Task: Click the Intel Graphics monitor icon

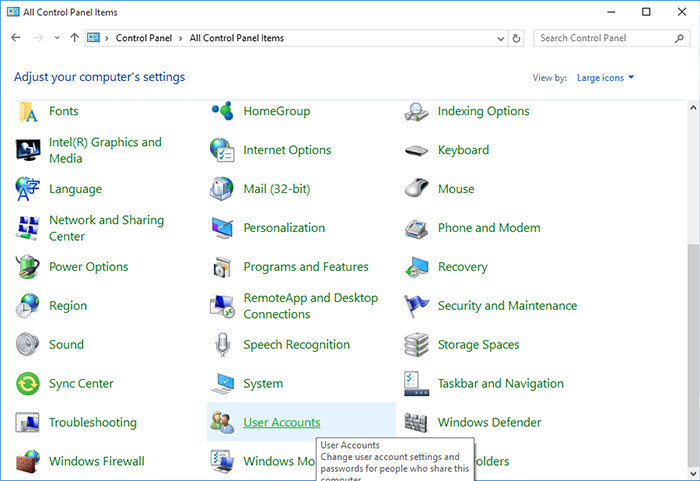Action: coord(28,150)
